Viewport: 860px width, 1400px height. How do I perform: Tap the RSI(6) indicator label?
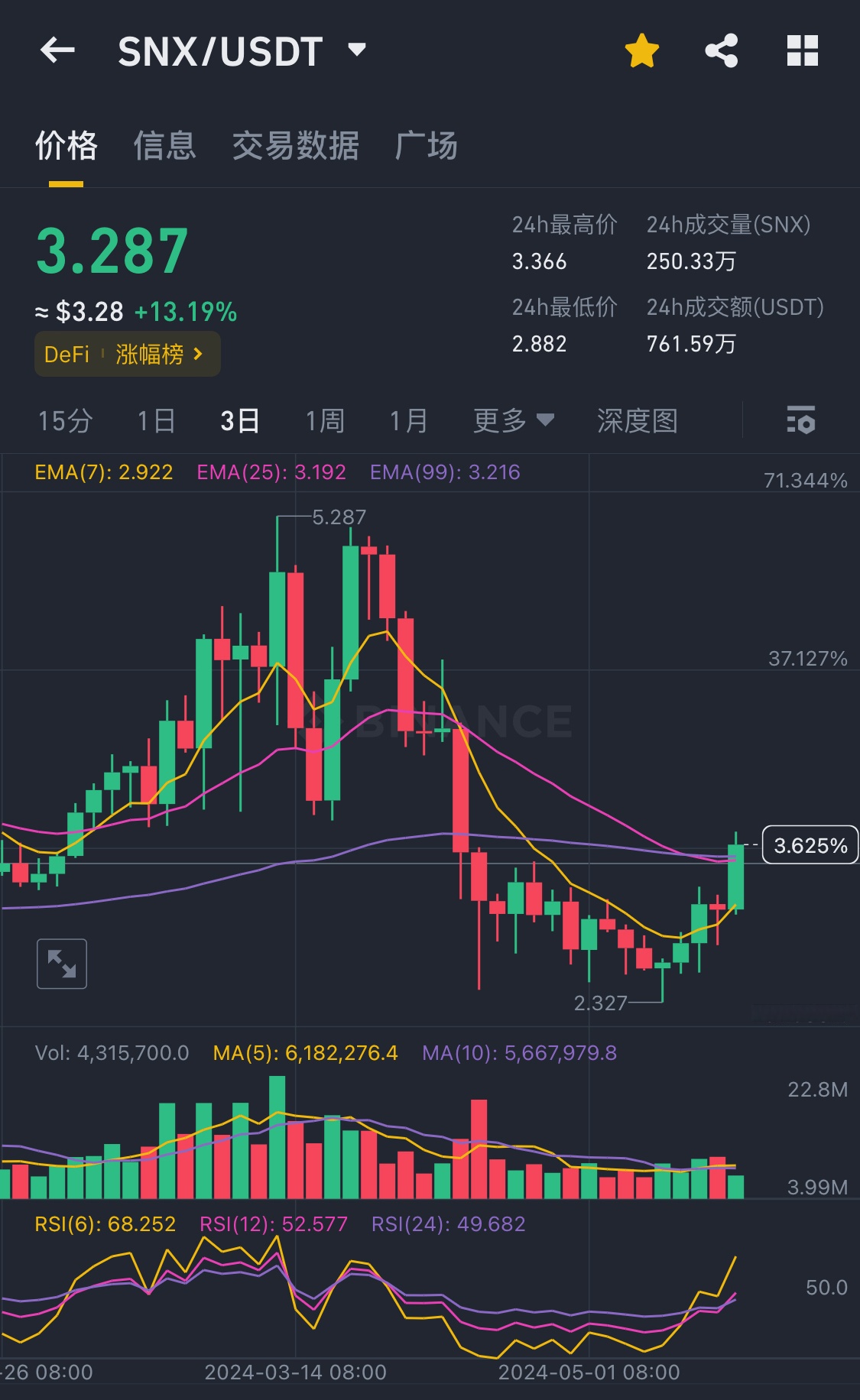(105, 1224)
